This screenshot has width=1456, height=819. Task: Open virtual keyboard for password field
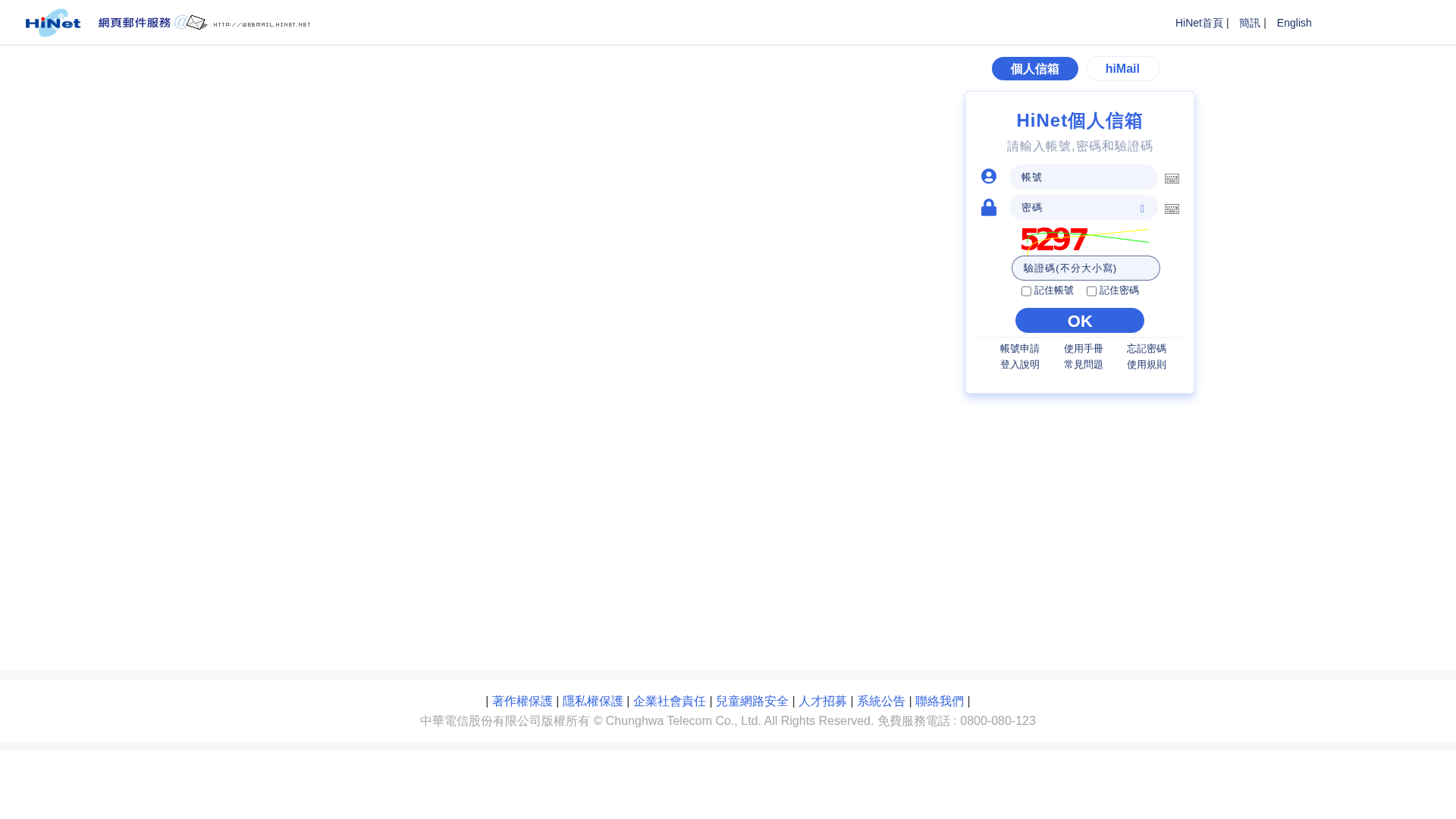point(1172,209)
